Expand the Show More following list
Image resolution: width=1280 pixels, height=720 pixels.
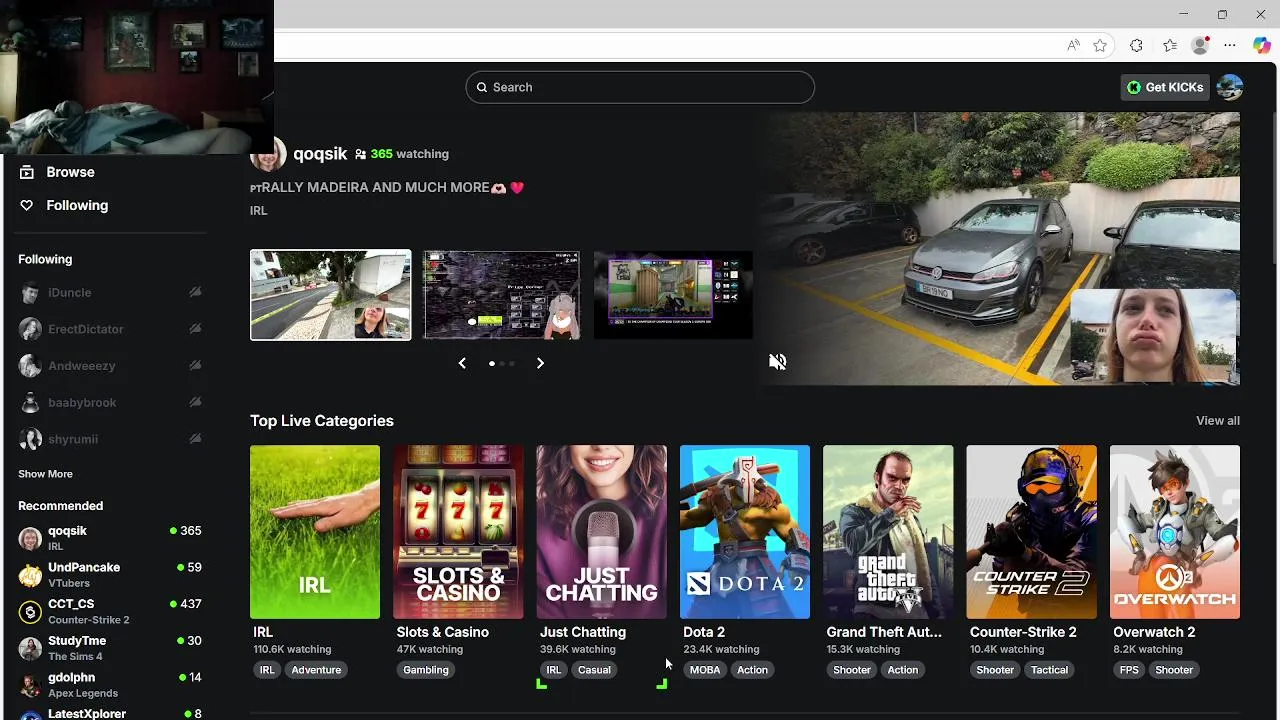click(x=45, y=474)
